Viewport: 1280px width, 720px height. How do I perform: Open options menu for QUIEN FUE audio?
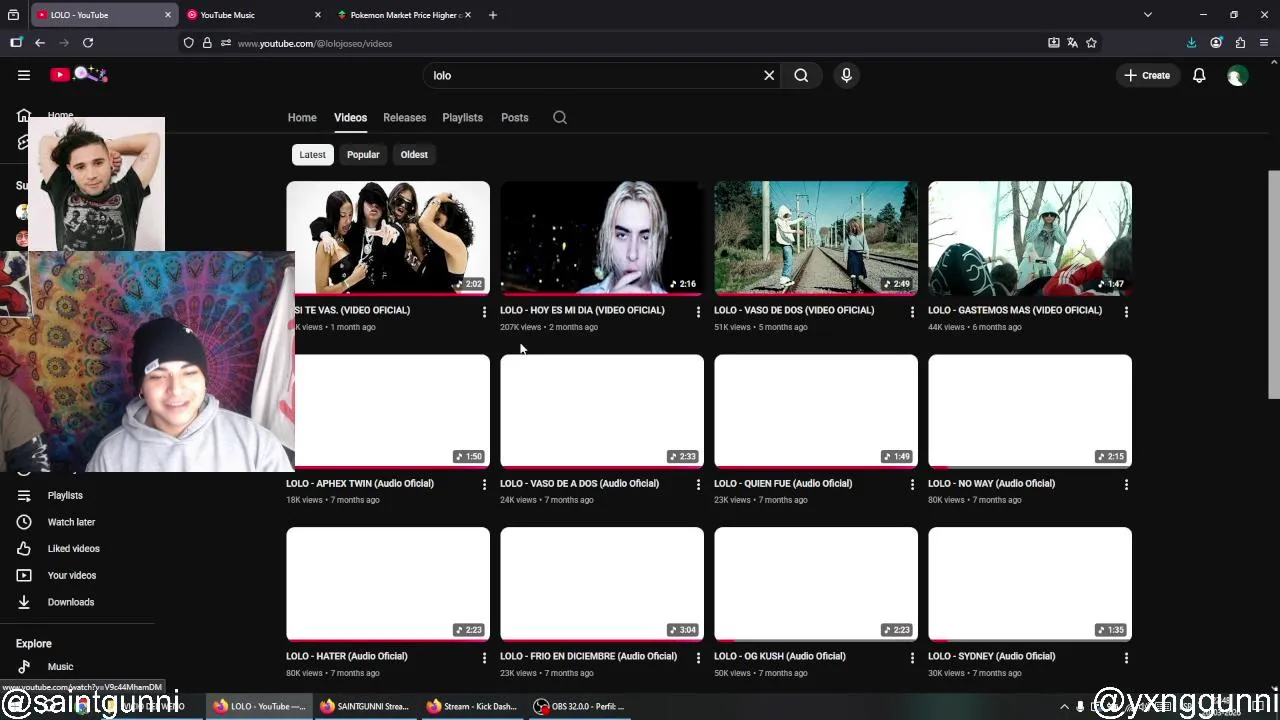coord(912,485)
